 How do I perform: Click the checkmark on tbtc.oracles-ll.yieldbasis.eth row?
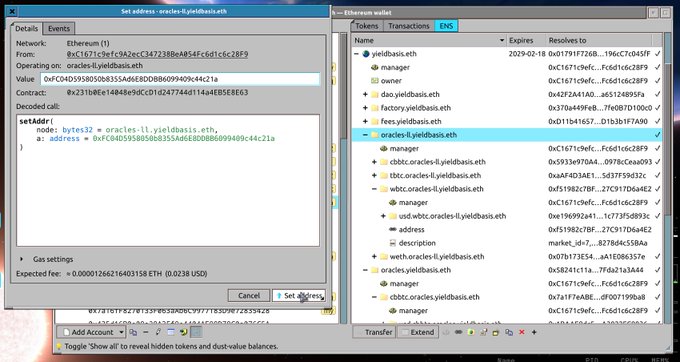tap(658, 176)
